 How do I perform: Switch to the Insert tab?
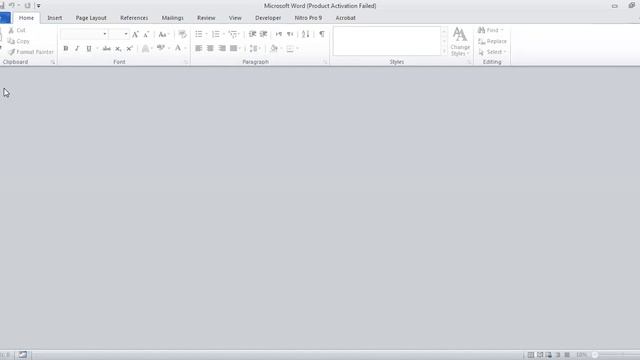(x=55, y=18)
